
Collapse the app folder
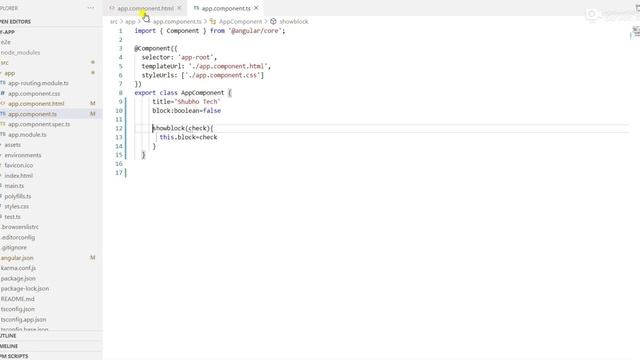click(10, 73)
